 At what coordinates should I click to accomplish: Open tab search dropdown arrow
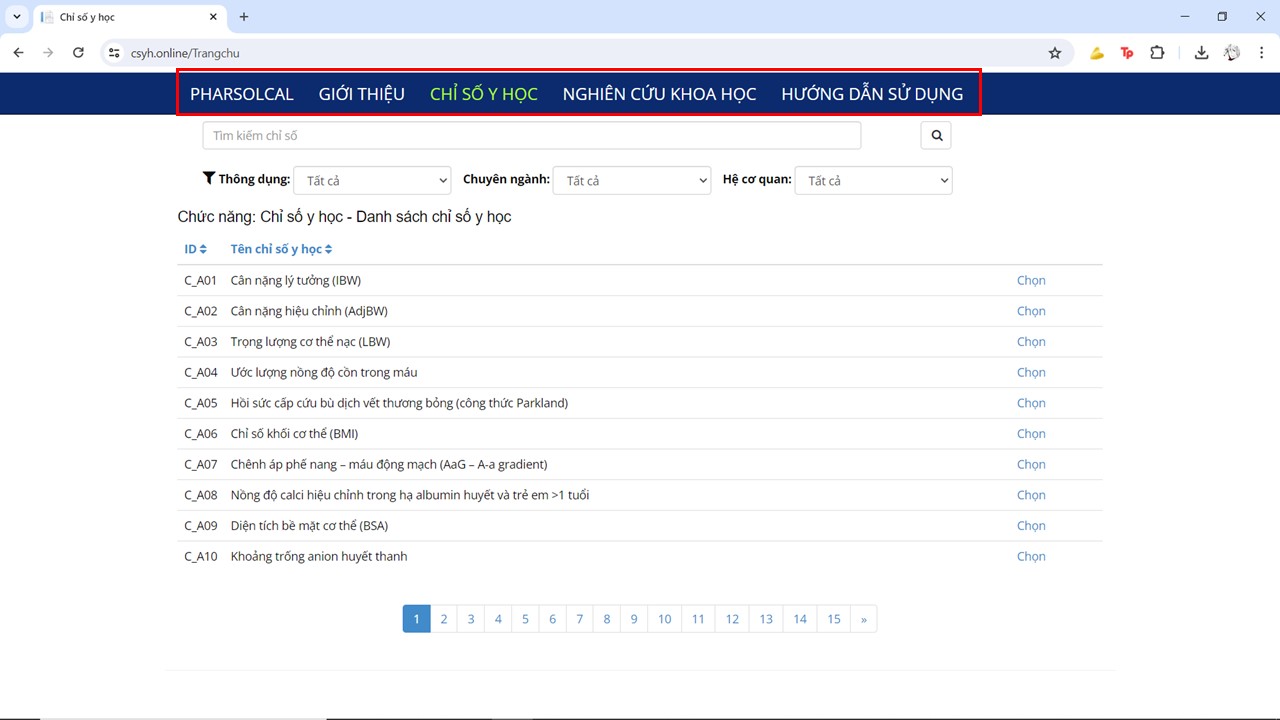[x=17, y=17]
